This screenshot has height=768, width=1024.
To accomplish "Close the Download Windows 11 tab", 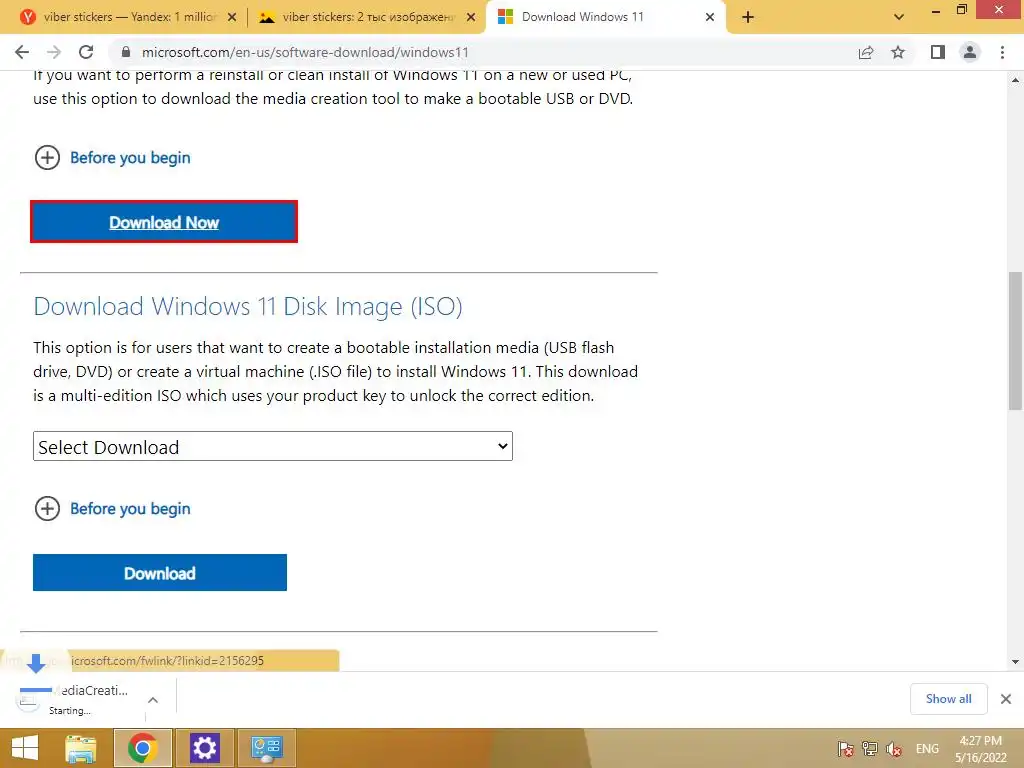I will click(x=710, y=18).
